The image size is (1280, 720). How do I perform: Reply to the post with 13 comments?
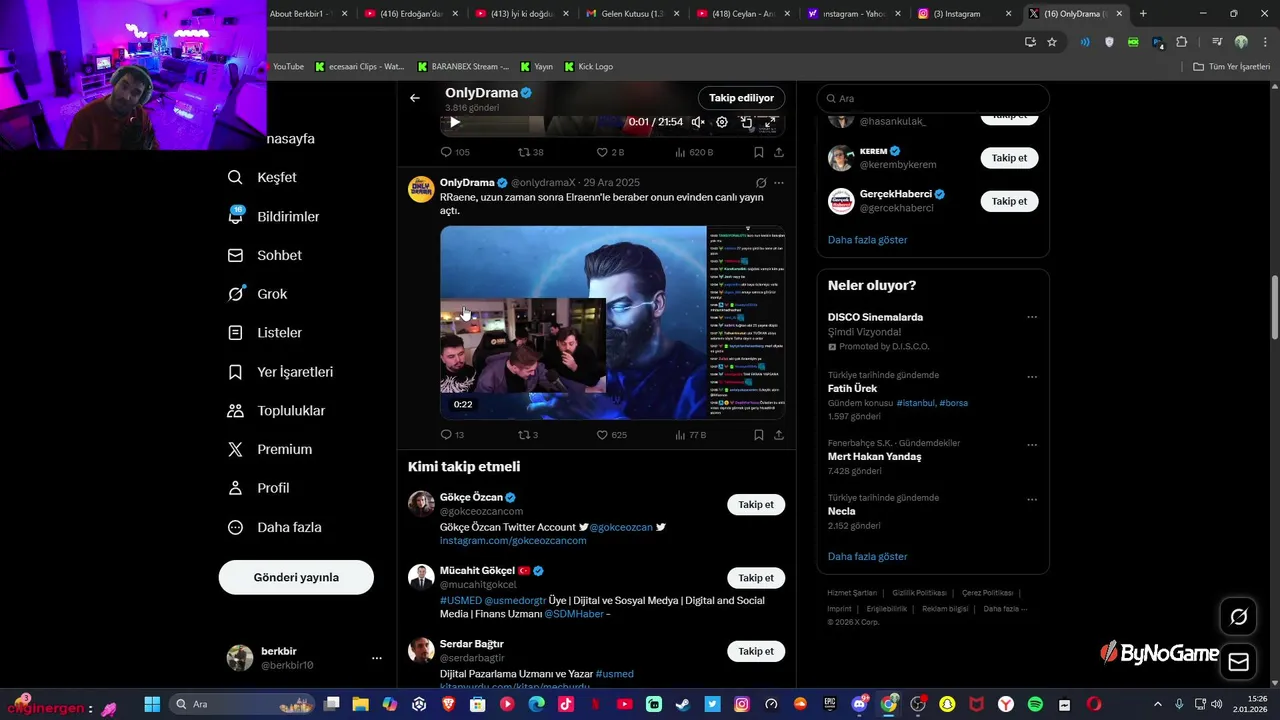tap(452, 435)
